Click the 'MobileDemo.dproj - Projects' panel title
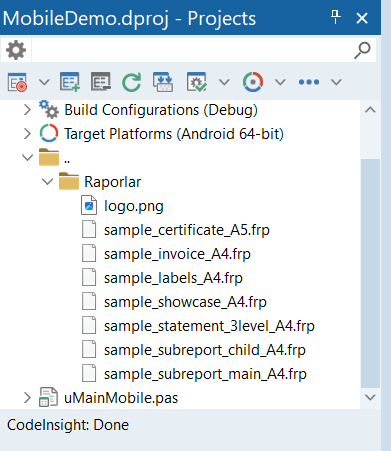 [129, 18]
